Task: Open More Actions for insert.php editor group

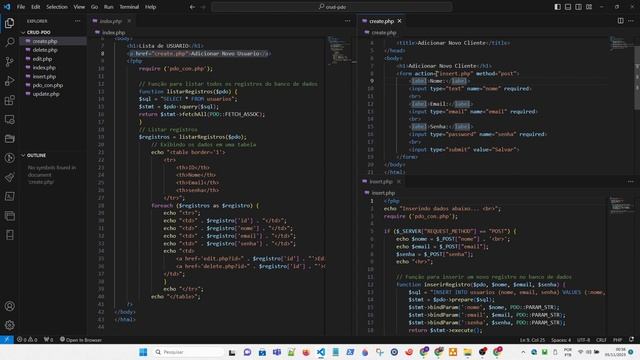Action: (x=631, y=182)
